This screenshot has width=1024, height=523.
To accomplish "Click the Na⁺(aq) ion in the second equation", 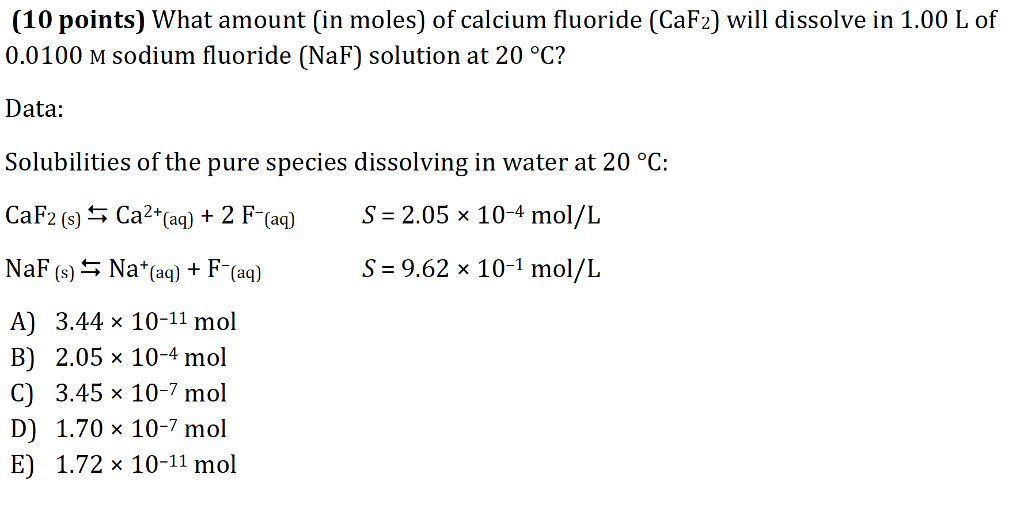I will tap(144, 269).
